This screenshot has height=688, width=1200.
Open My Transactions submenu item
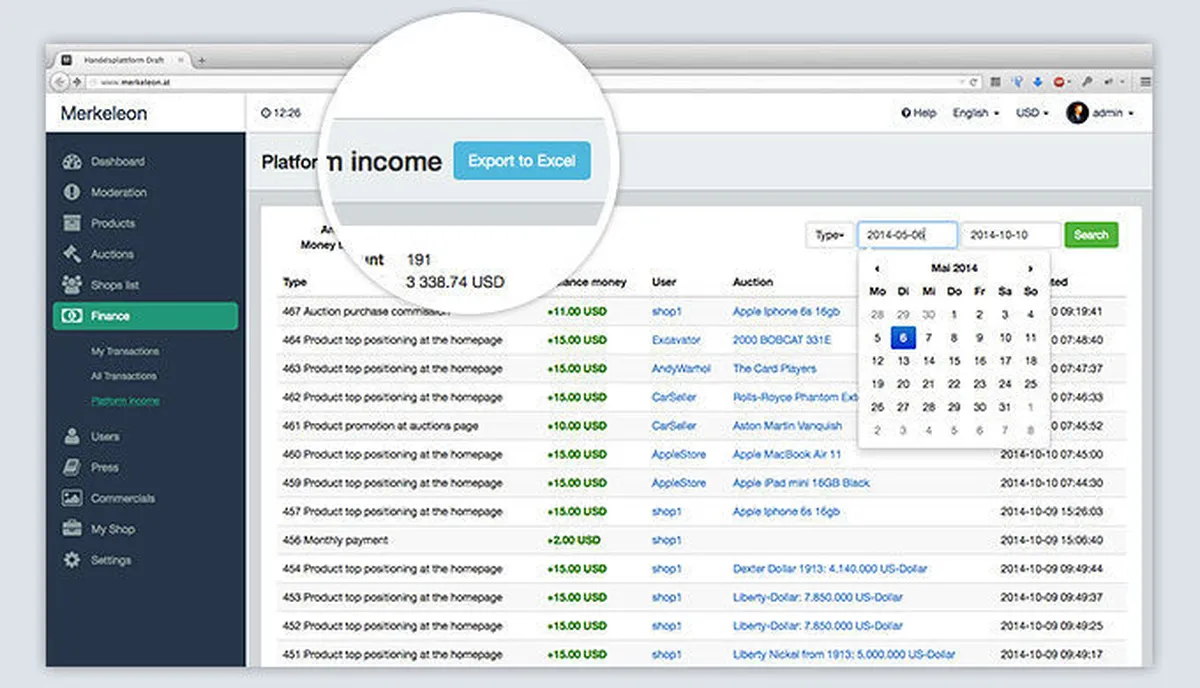(x=125, y=351)
